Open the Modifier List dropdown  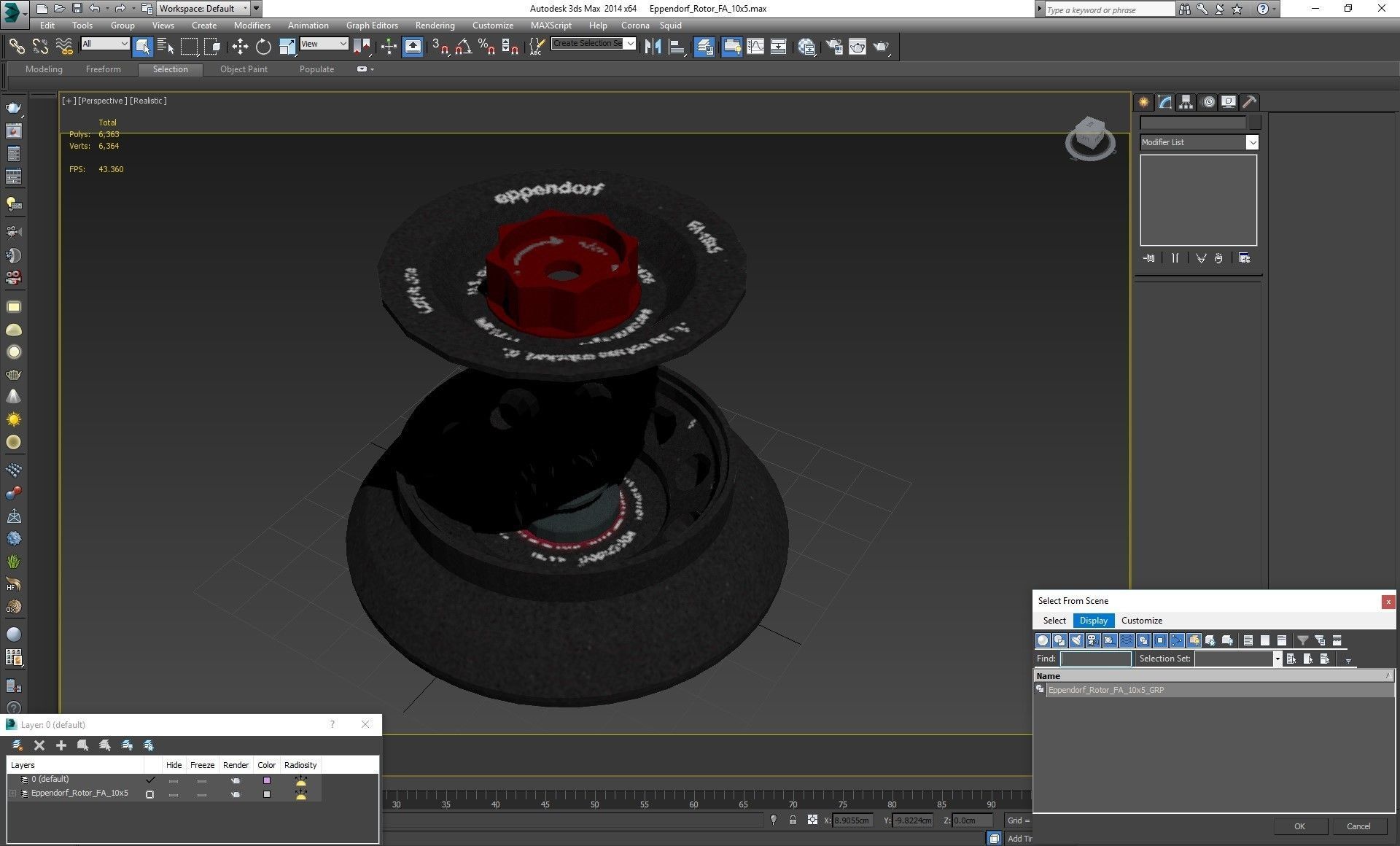tap(1199, 142)
